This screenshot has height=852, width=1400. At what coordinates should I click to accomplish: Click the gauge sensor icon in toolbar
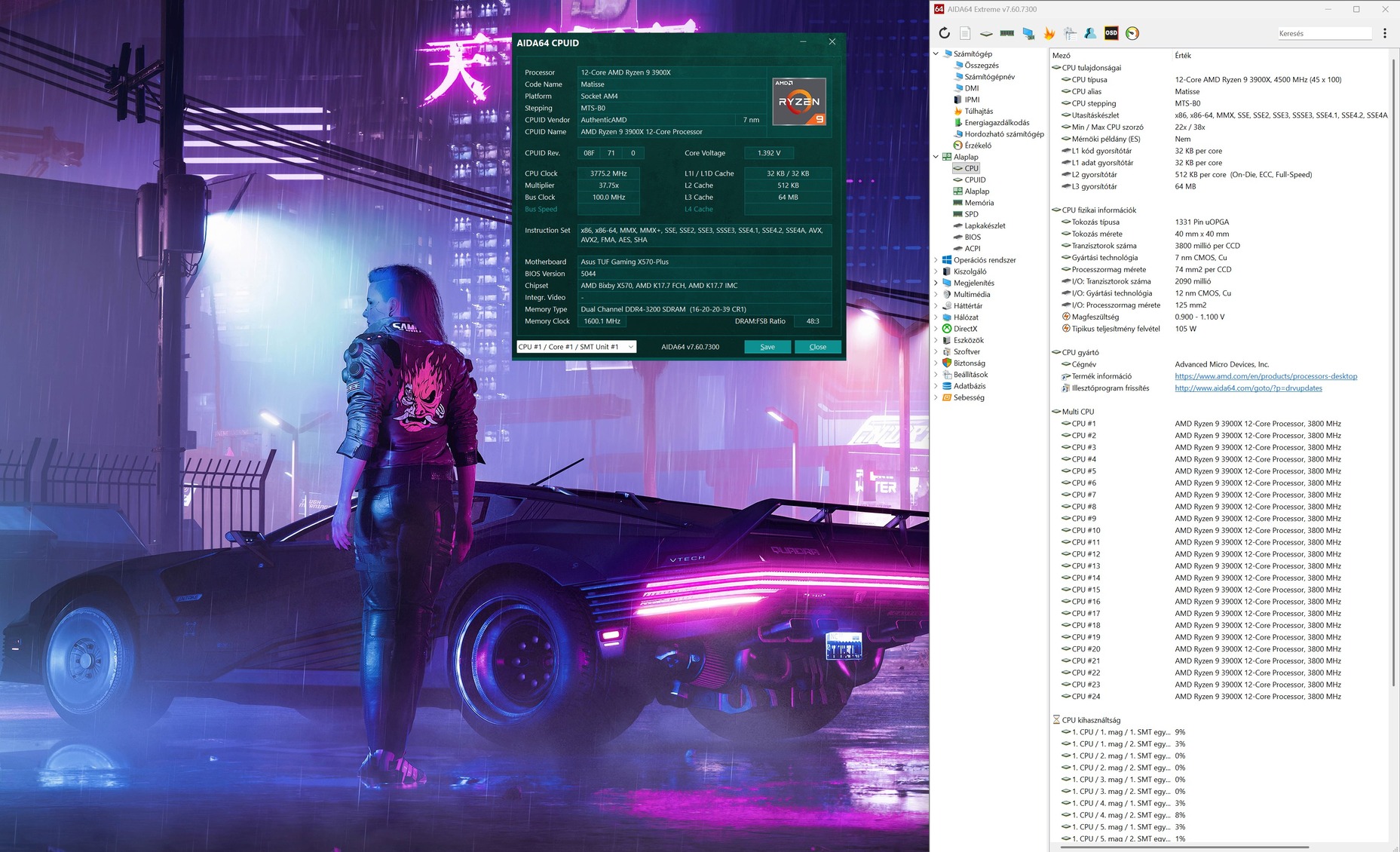(1132, 33)
